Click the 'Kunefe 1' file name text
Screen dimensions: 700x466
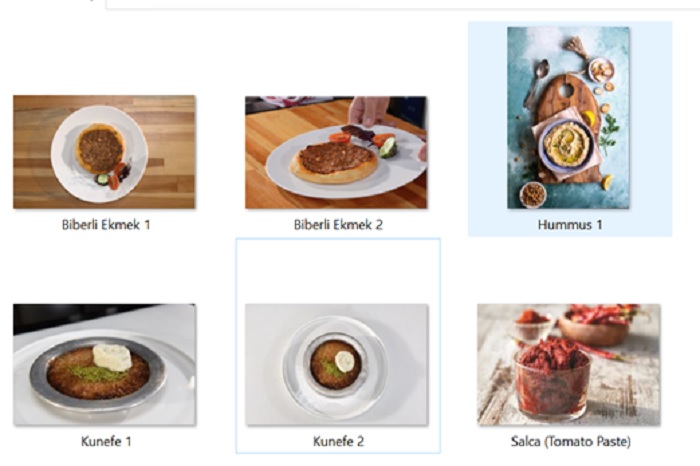tap(106, 441)
